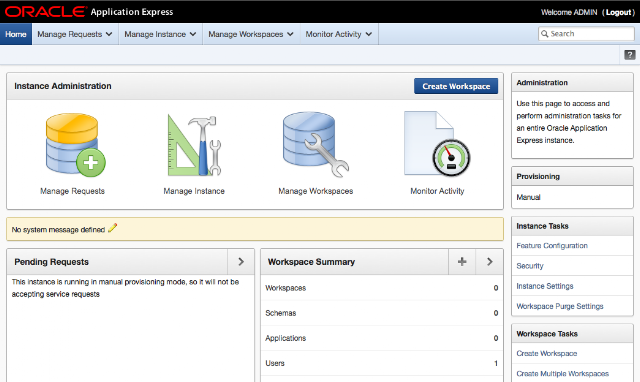Open the Manage Workspaces wrench icon
This screenshot has height=382, width=640.
(316, 144)
